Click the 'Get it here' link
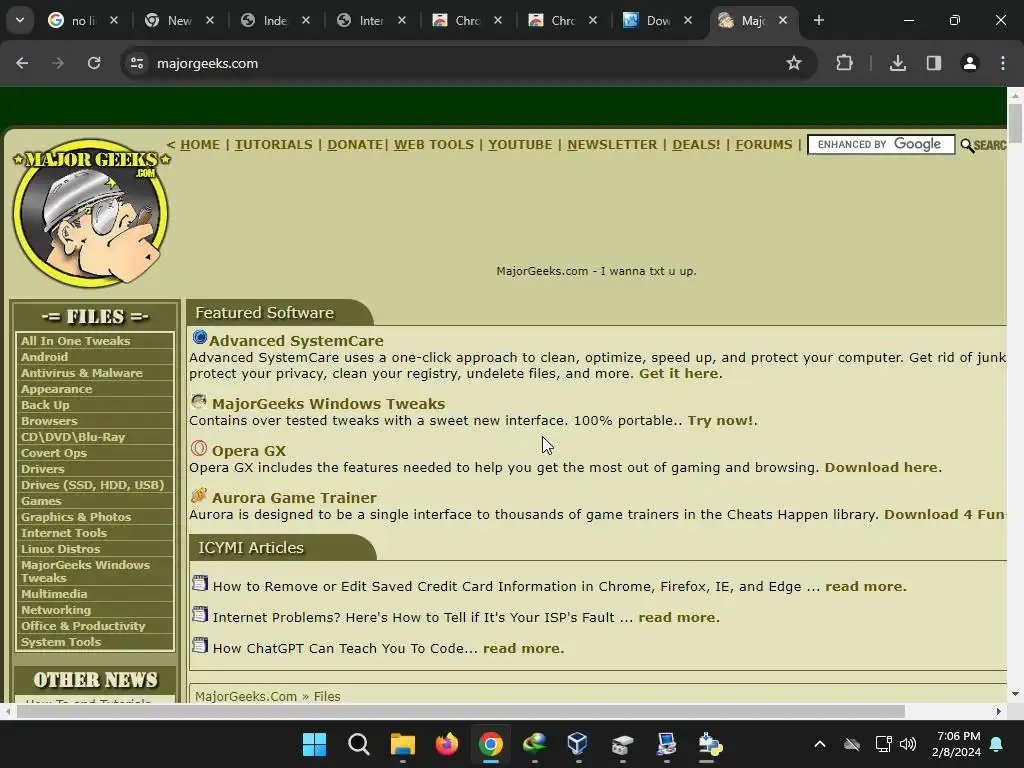Screen dimensions: 1024x768 (x=679, y=374)
